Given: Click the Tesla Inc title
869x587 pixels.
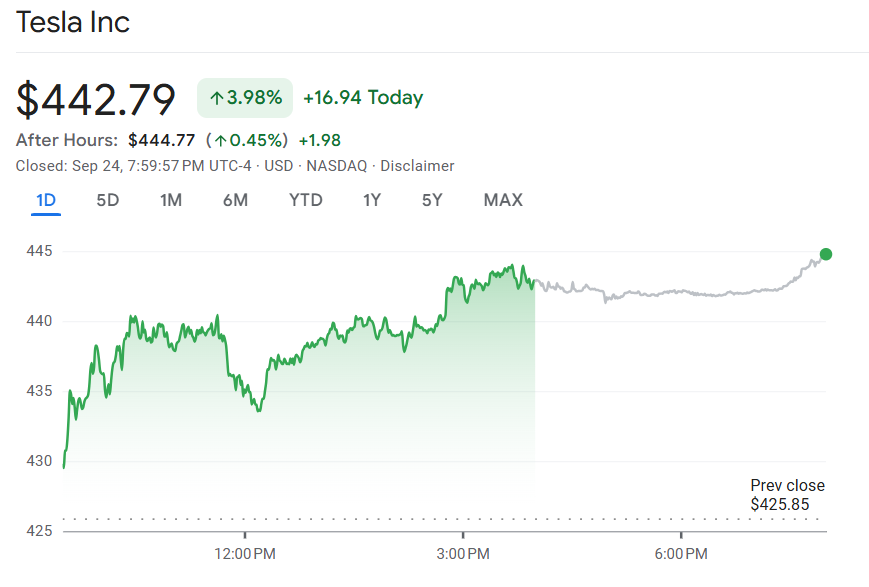Looking at the screenshot, I should click(73, 22).
